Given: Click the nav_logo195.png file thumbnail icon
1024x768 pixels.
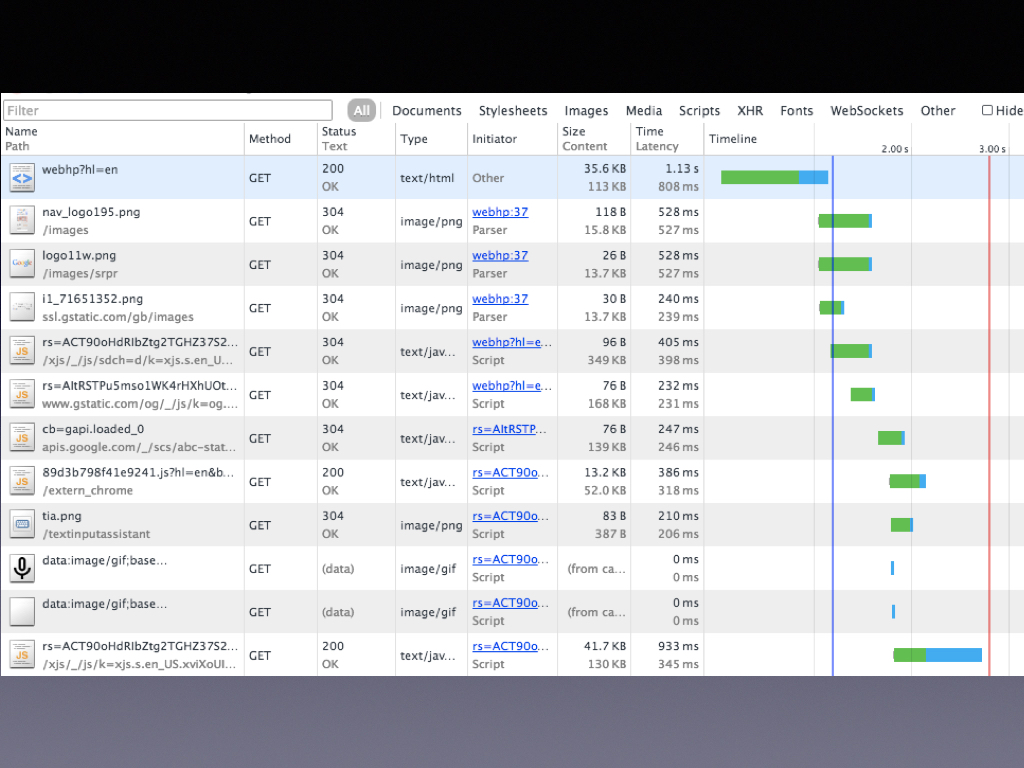Looking at the screenshot, I should pos(22,221).
